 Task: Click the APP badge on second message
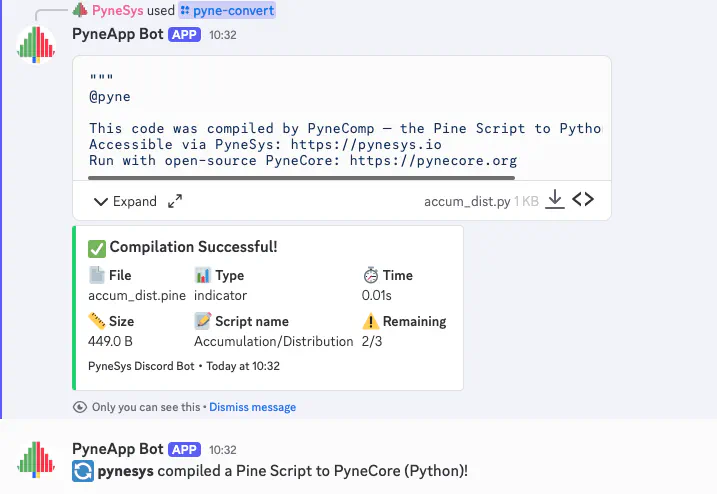tap(184, 449)
